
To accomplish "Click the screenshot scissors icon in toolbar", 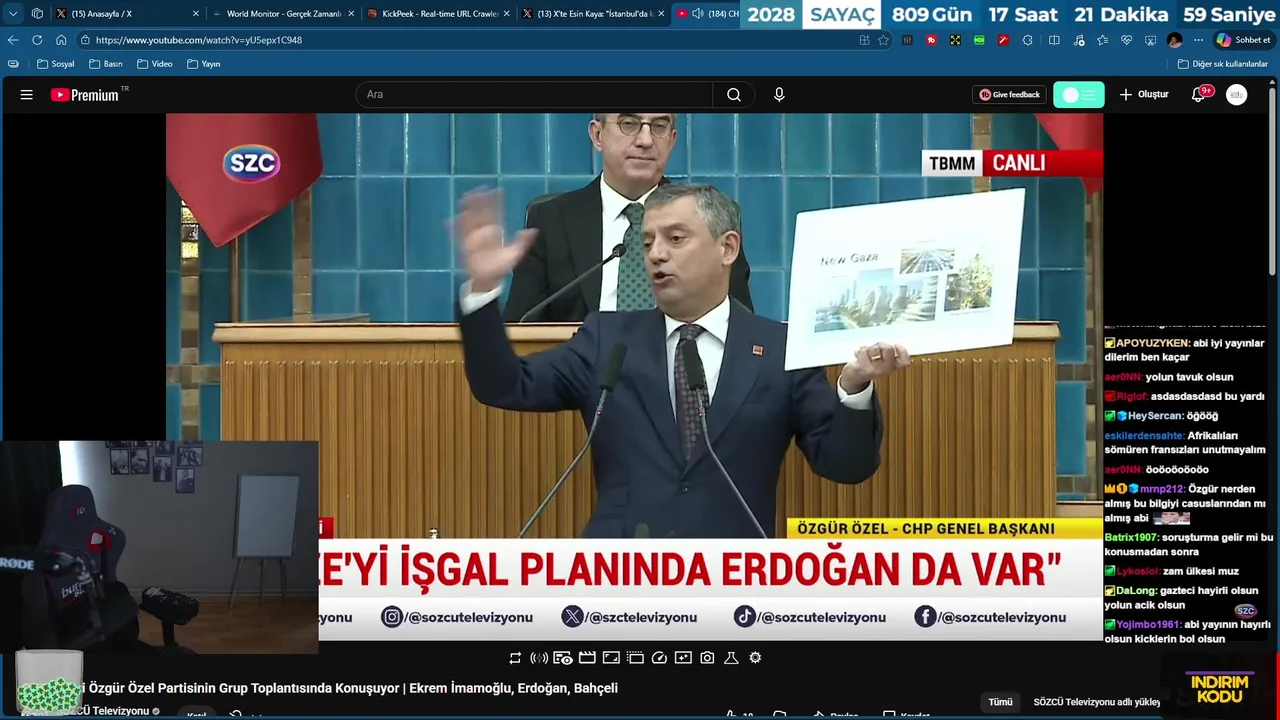I will pos(1150,40).
